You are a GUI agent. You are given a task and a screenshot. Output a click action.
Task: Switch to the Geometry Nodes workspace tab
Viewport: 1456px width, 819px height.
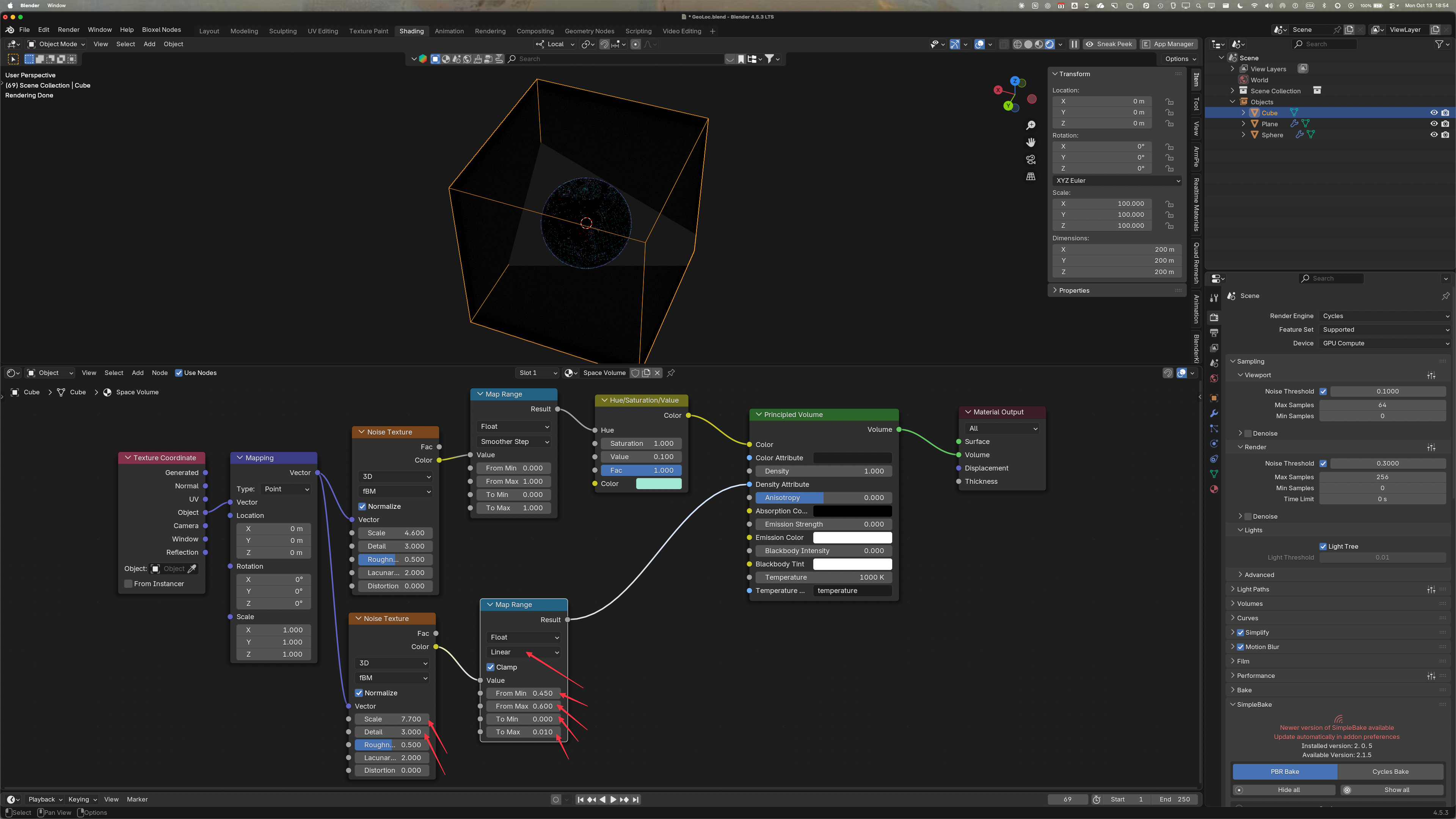pos(589,31)
